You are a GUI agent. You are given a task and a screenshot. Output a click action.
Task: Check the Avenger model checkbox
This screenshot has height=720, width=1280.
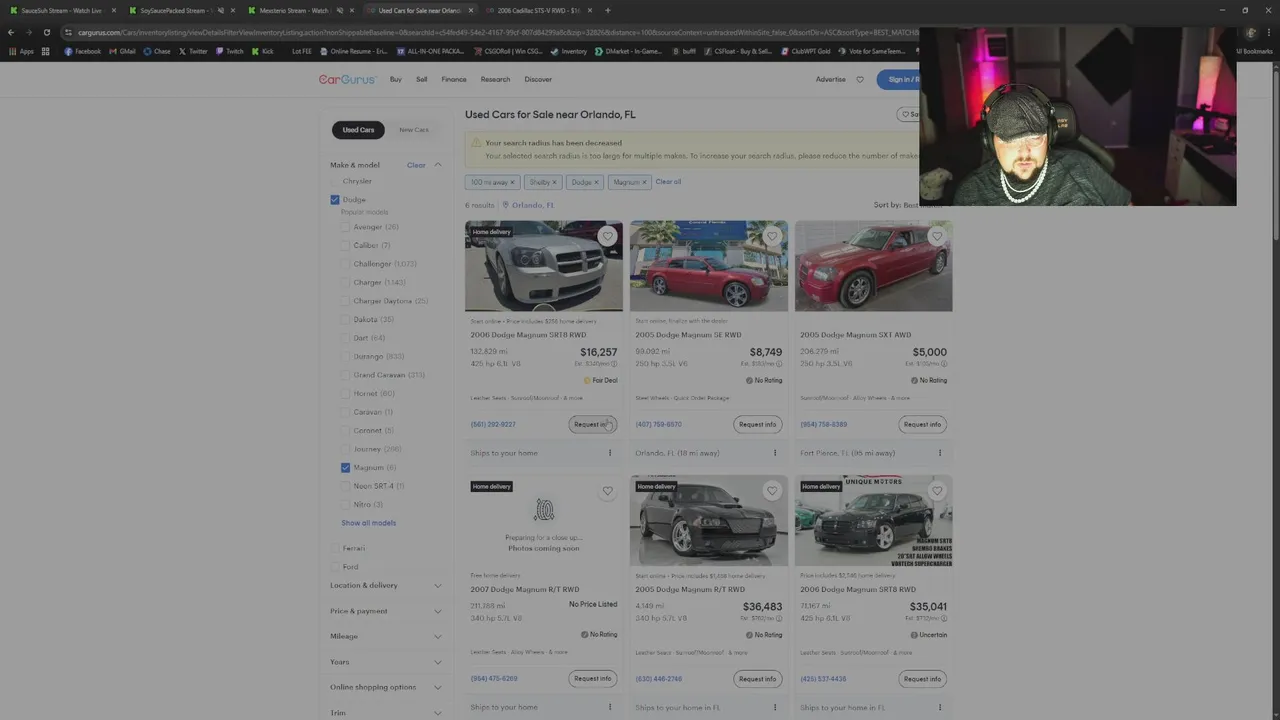pyautogui.click(x=346, y=227)
